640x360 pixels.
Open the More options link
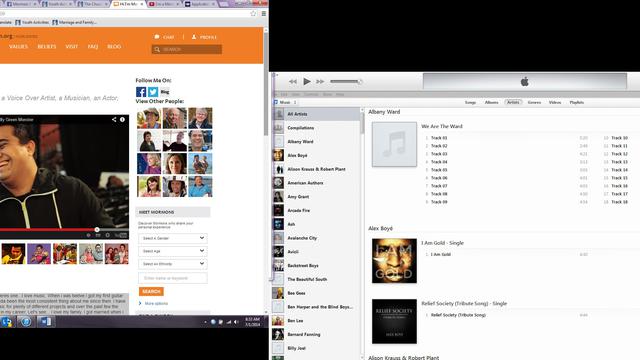pyautogui.click(x=156, y=303)
